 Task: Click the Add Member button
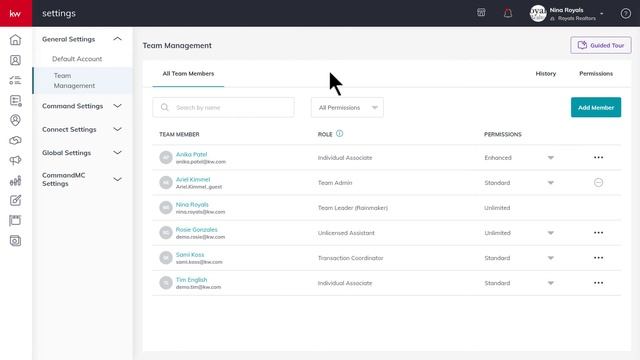596,107
